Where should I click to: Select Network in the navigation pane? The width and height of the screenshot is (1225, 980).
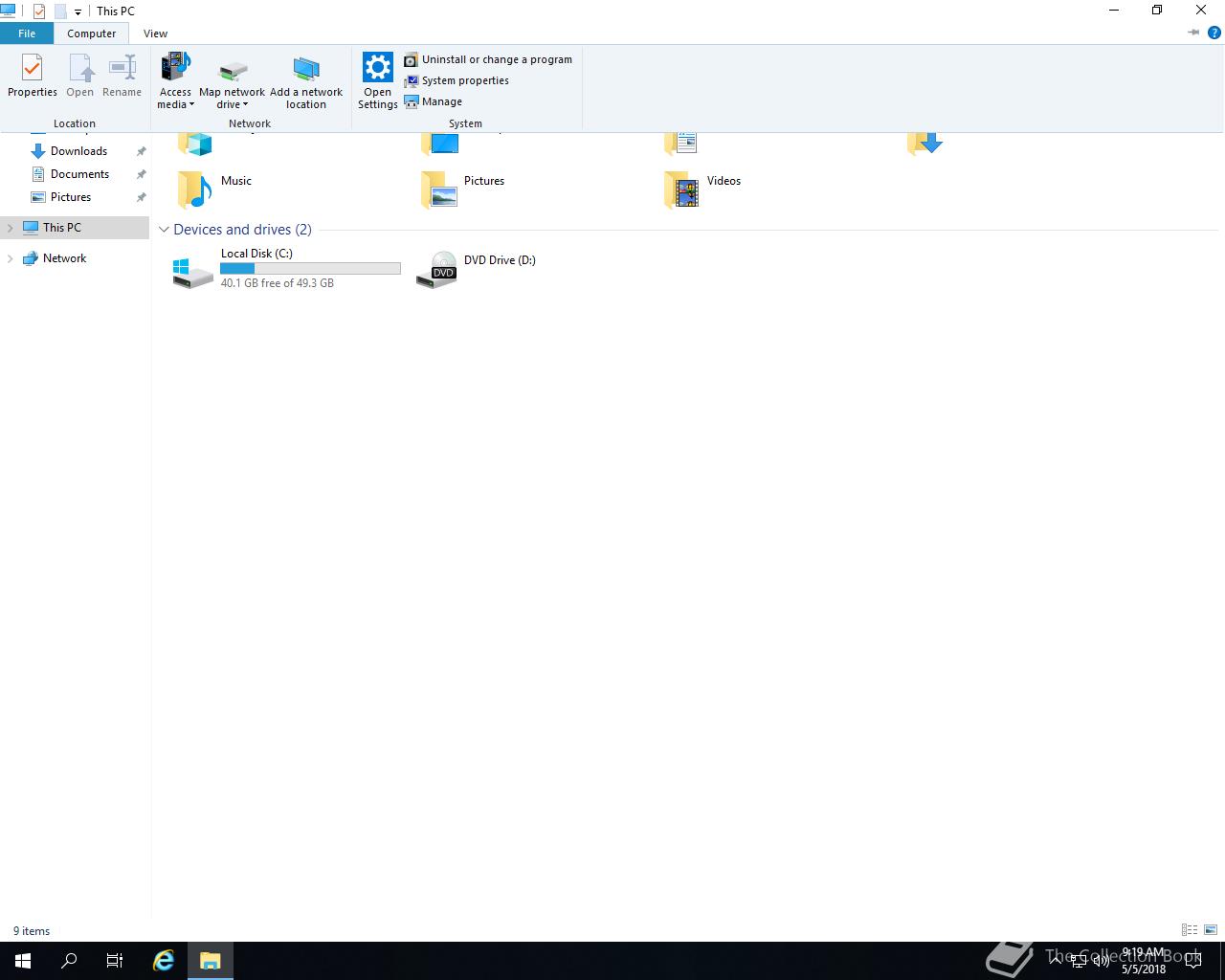64,258
